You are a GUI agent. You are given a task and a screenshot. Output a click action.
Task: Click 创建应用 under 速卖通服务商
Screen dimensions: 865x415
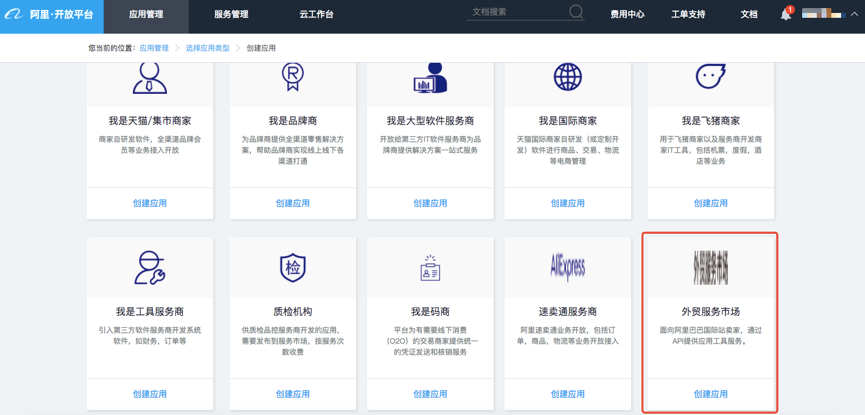point(568,394)
